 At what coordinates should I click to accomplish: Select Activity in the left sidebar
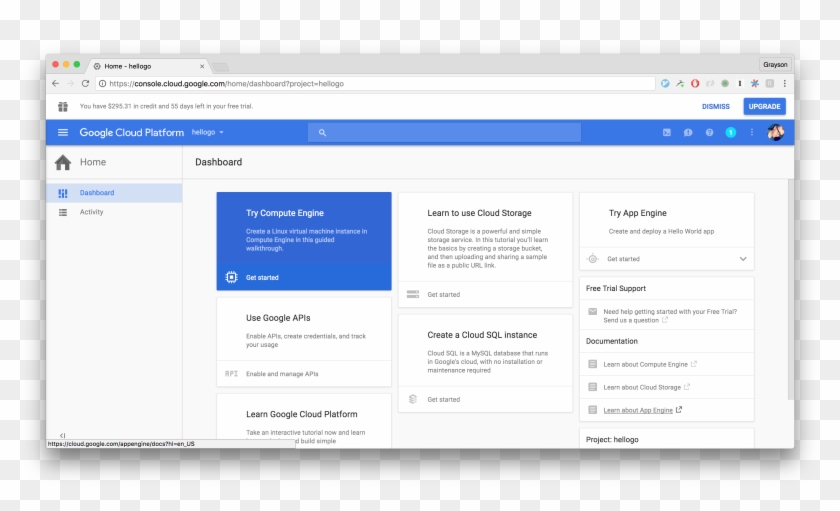pyautogui.click(x=91, y=212)
